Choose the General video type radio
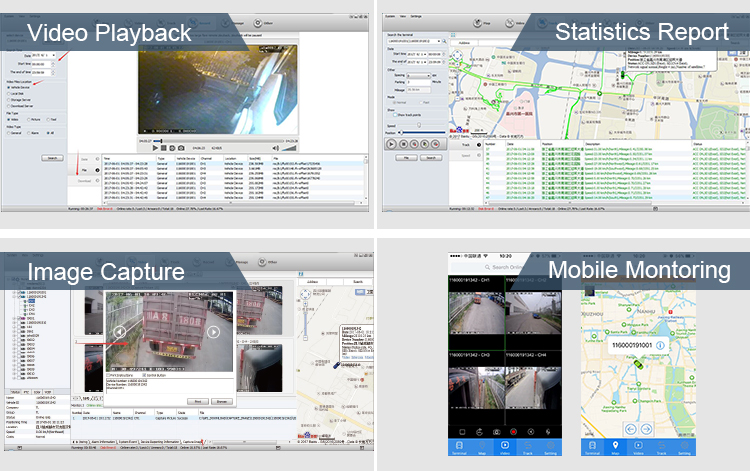 [8, 133]
